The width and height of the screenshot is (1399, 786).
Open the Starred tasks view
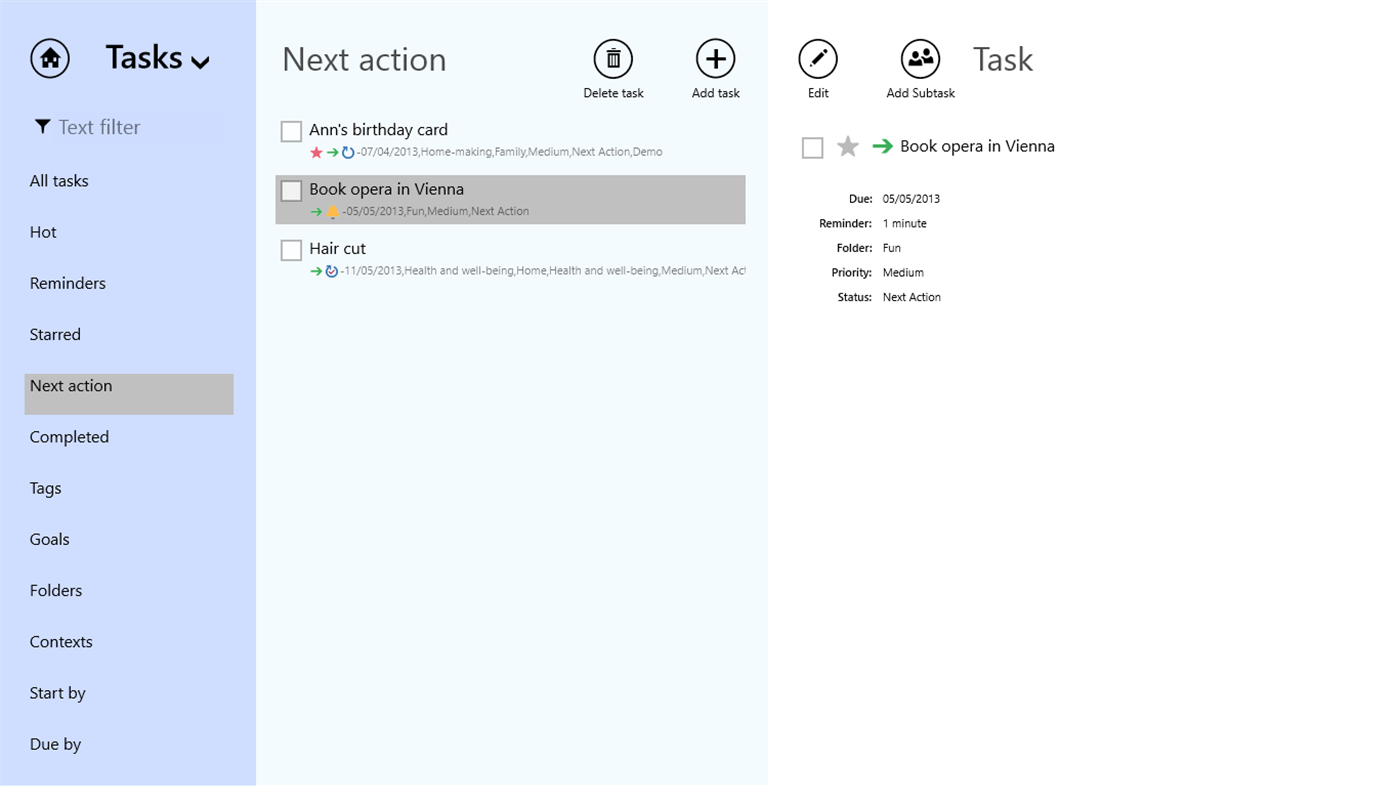(55, 335)
